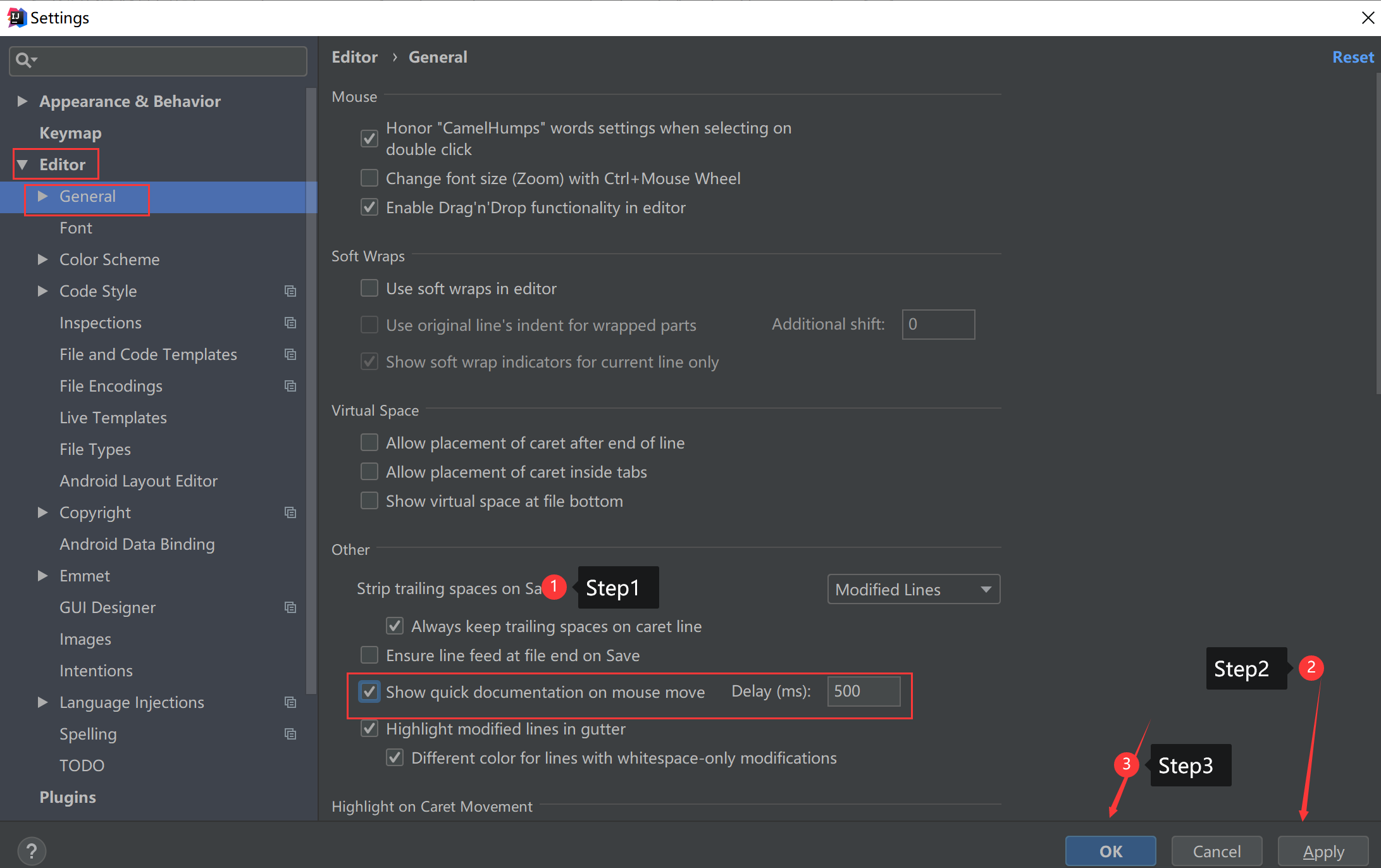Click the Delay (ms) input field
The height and width of the screenshot is (868, 1381).
point(863,691)
